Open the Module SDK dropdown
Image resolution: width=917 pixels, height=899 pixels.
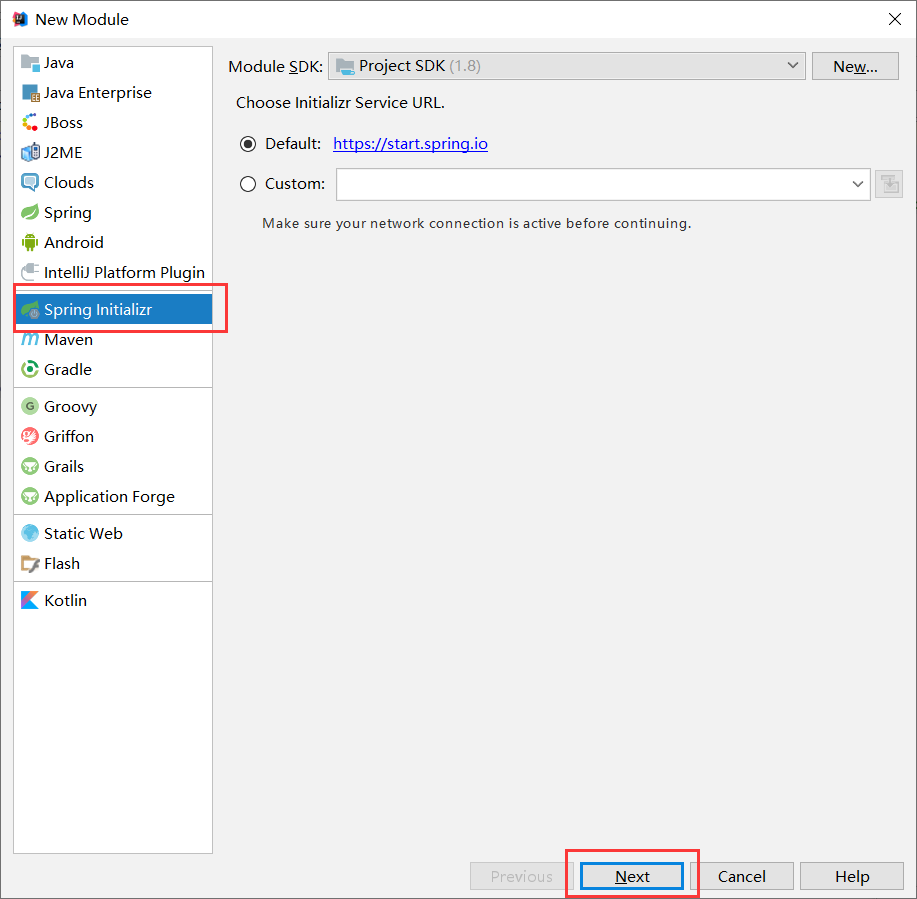pyautogui.click(x=567, y=66)
